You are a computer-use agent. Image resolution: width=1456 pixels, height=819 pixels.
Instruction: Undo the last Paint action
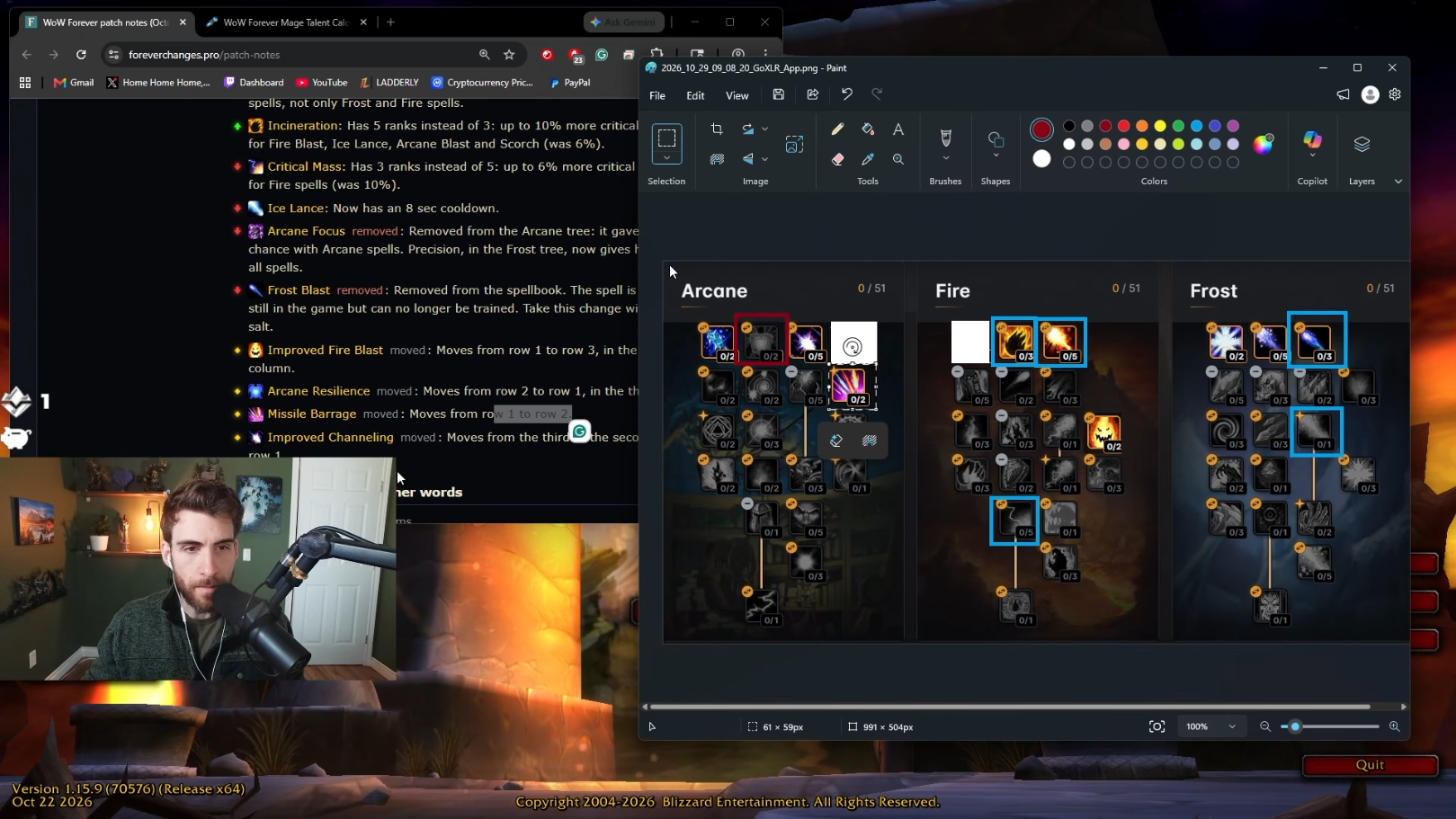[x=846, y=95]
